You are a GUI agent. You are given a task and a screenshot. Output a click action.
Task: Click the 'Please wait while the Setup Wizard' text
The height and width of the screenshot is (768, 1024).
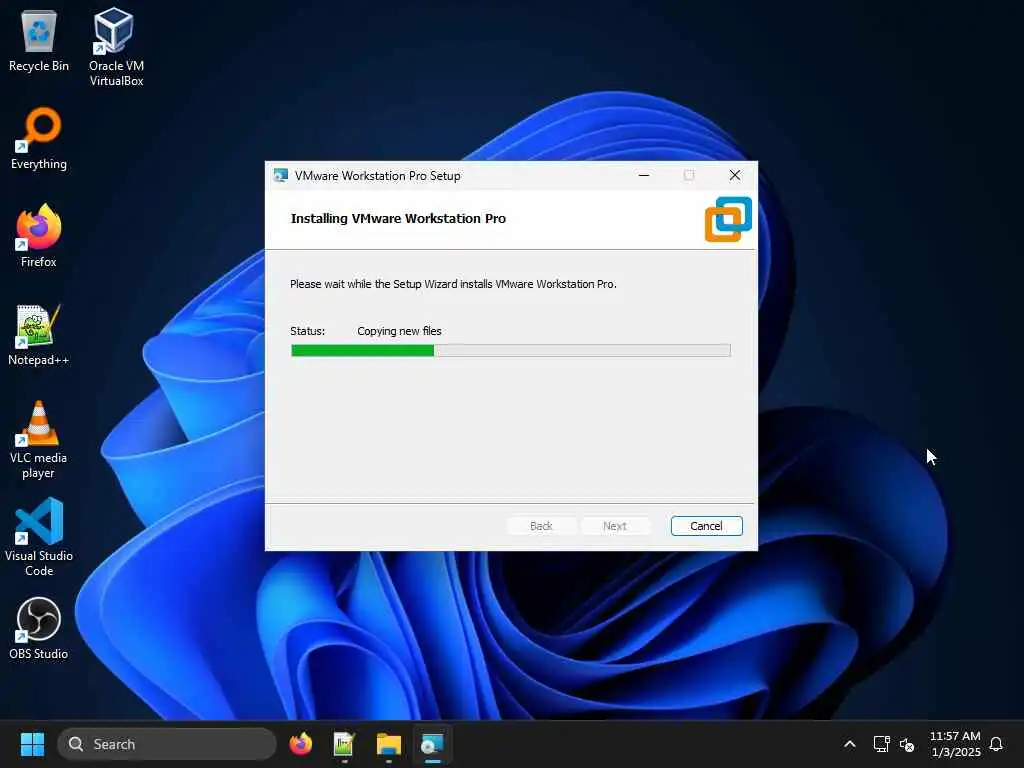(453, 284)
